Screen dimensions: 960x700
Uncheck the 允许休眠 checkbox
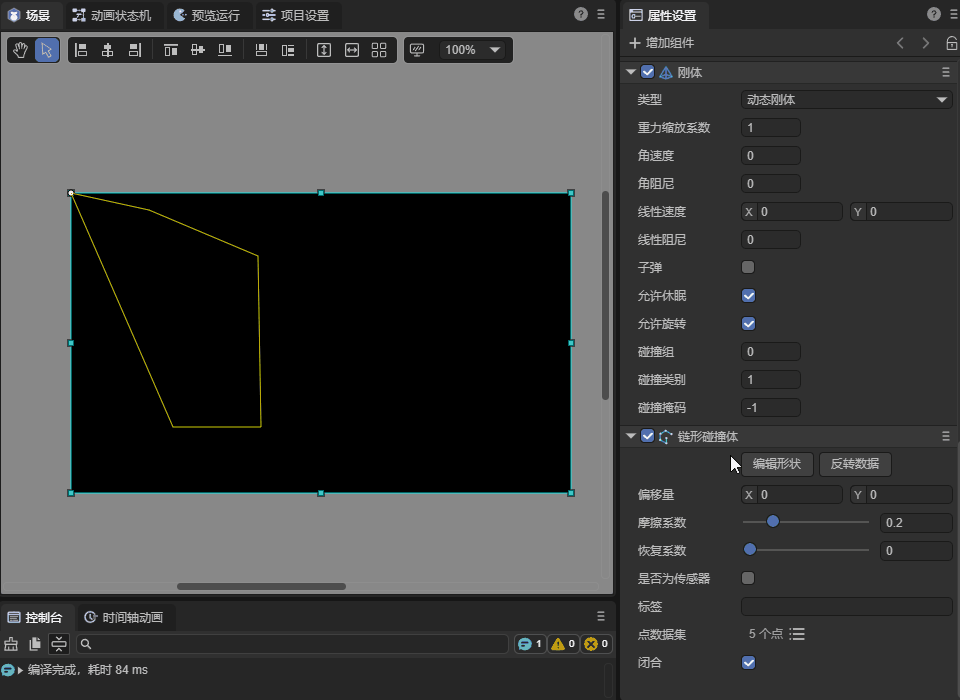pos(748,296)
